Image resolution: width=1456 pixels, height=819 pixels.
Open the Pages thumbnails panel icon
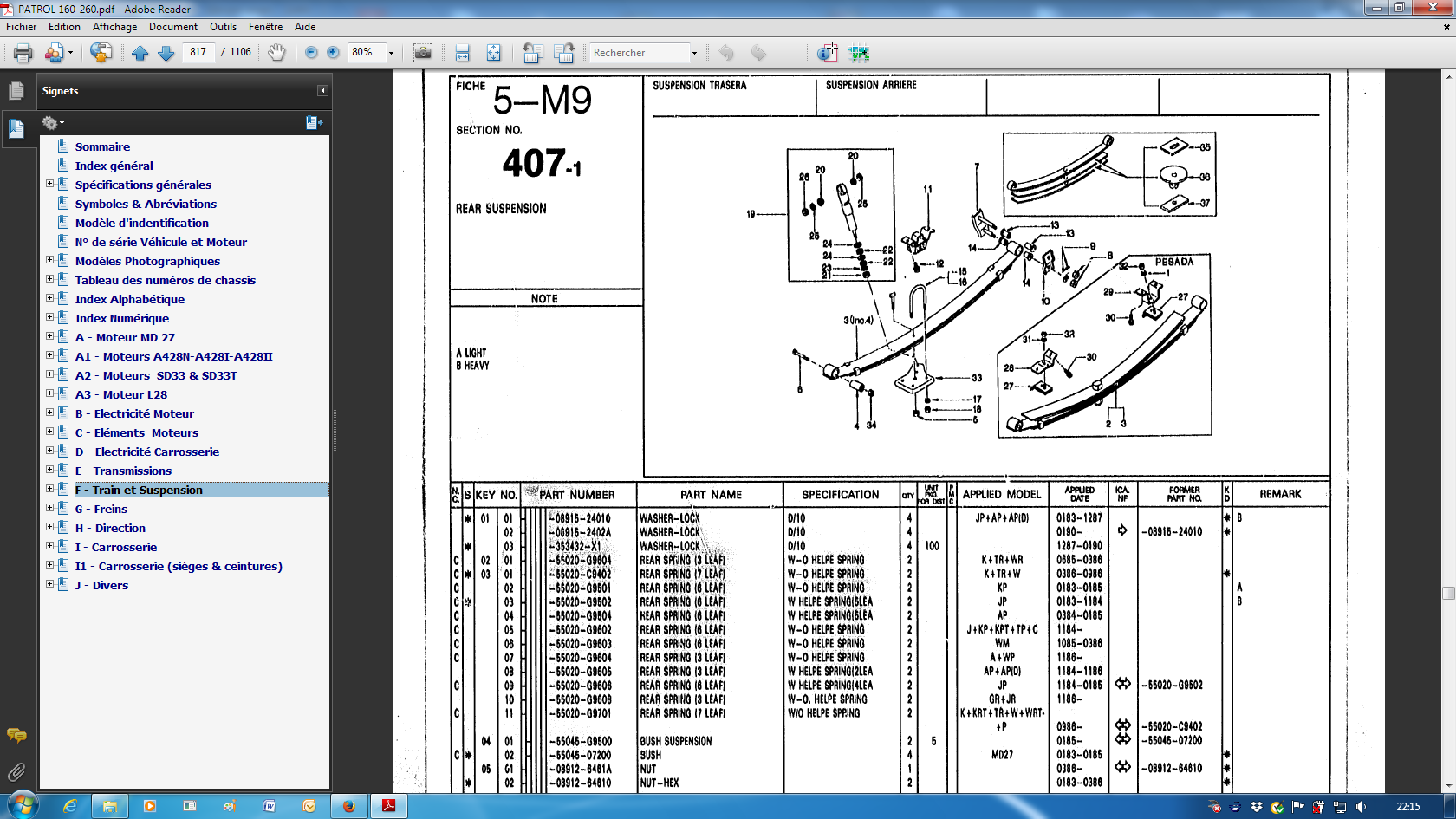16,90
